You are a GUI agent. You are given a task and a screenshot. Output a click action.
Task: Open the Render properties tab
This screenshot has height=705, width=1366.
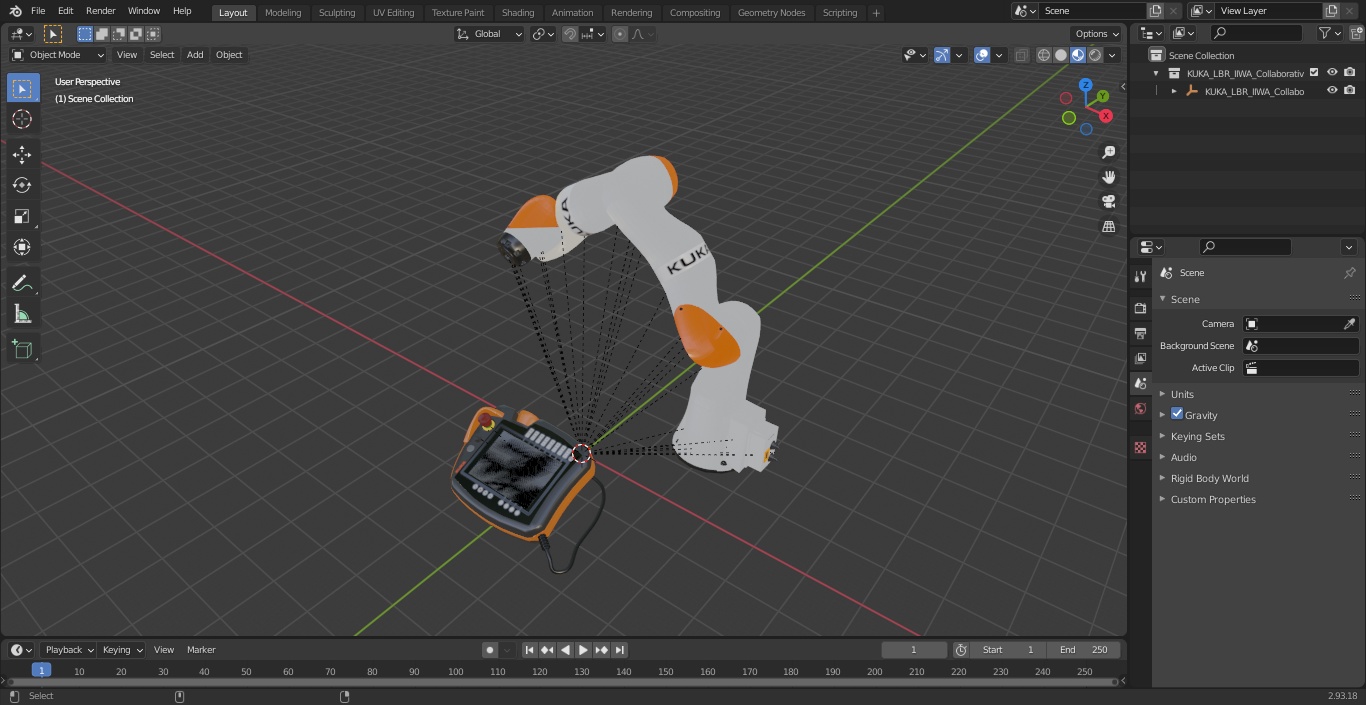pos(1140,308)
